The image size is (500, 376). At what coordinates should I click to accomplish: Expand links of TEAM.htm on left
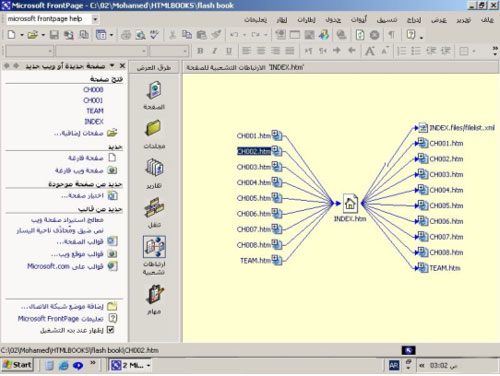pos(275,258)
